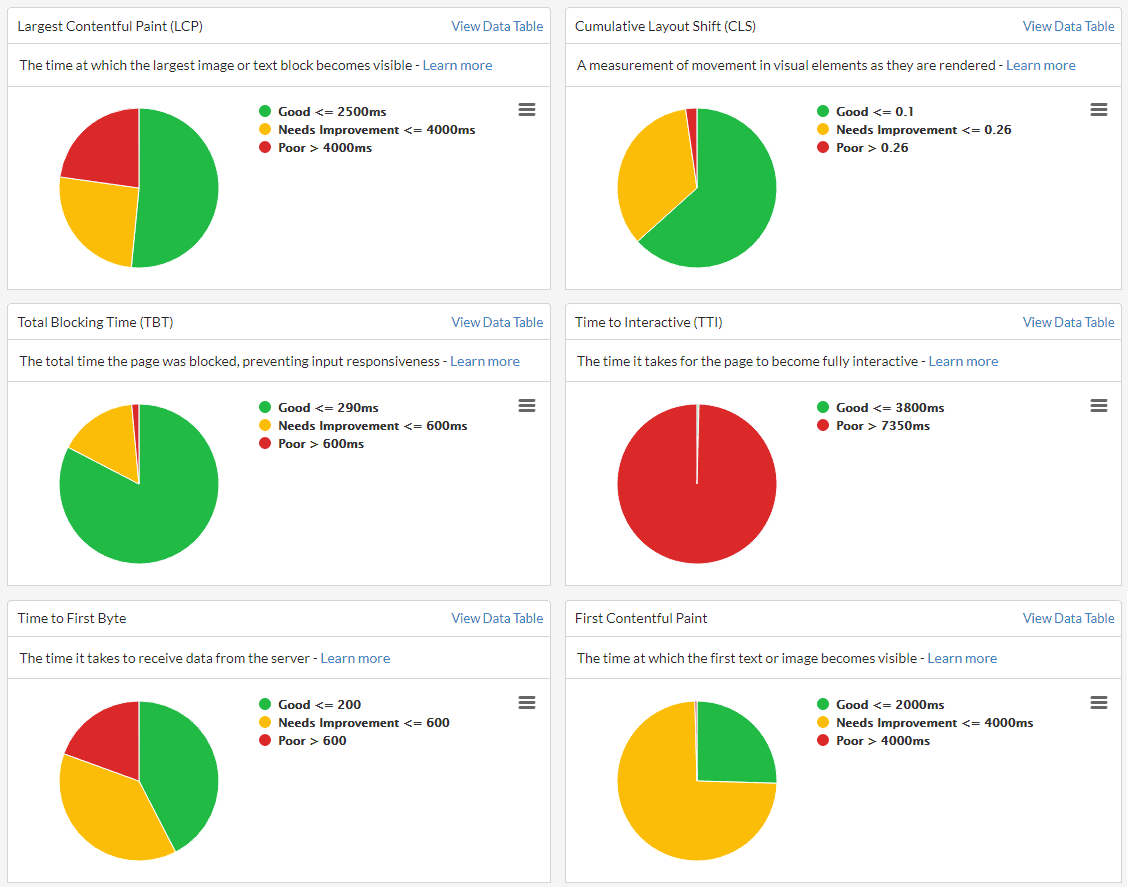Click the green legend dot for CLS 'Good <= 0.1'
Screen dimensions: 1128x887
pyautogui.click(x=823, y=112)
